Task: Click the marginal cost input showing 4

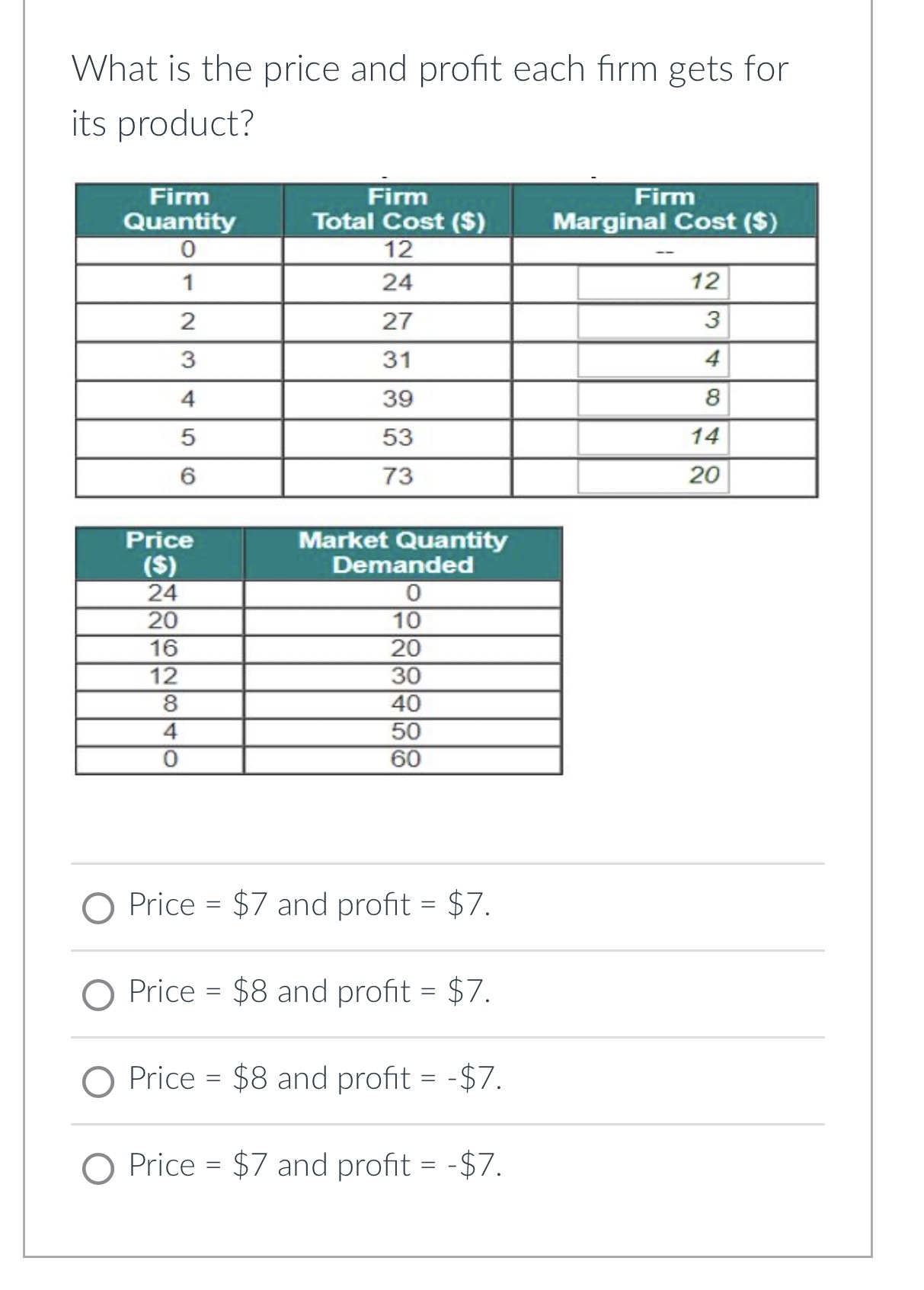Action: pyautogui.click(x=655, y=359)
